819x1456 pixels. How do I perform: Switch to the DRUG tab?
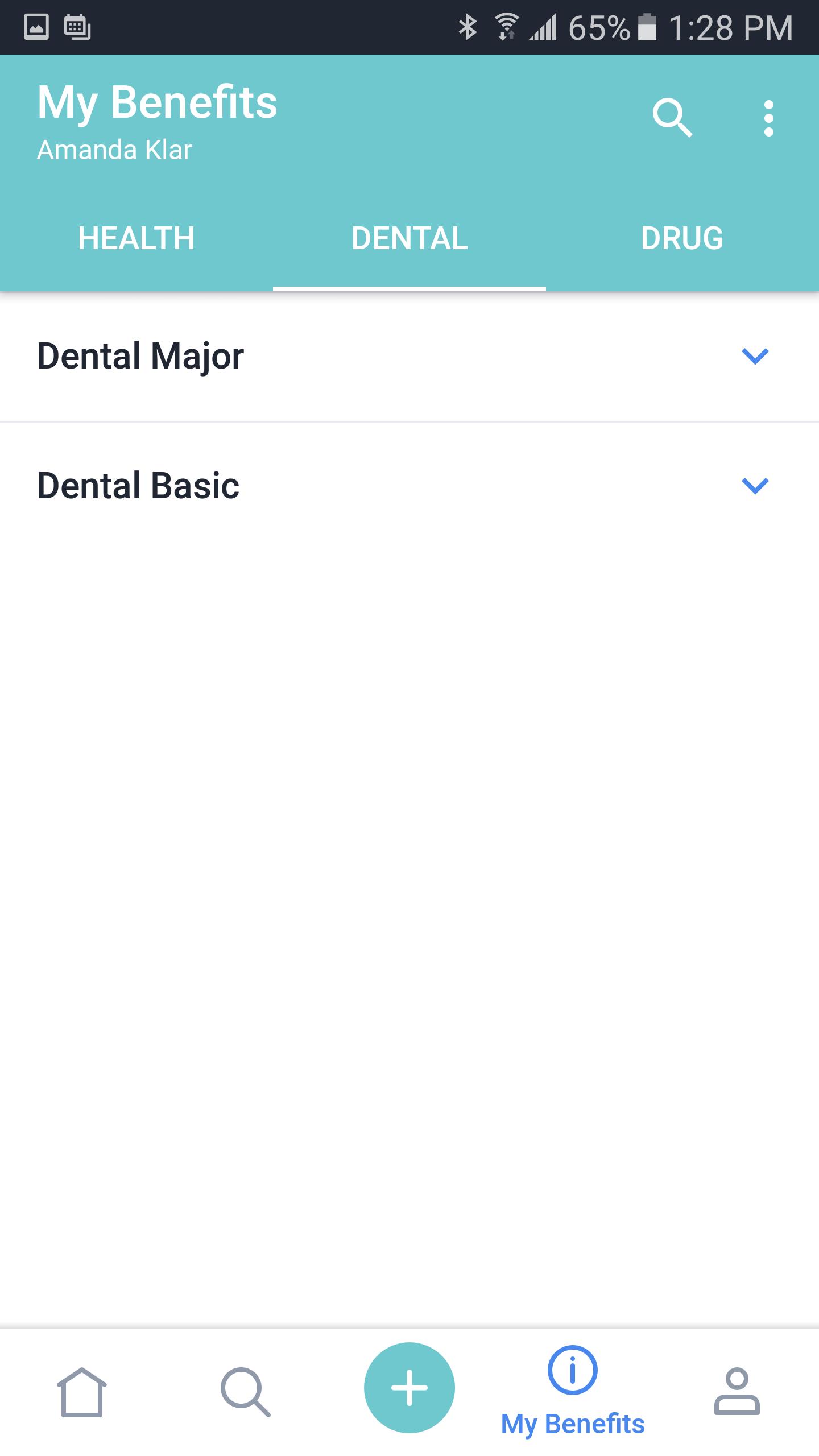pyautogui.click(x=682, y=238)
